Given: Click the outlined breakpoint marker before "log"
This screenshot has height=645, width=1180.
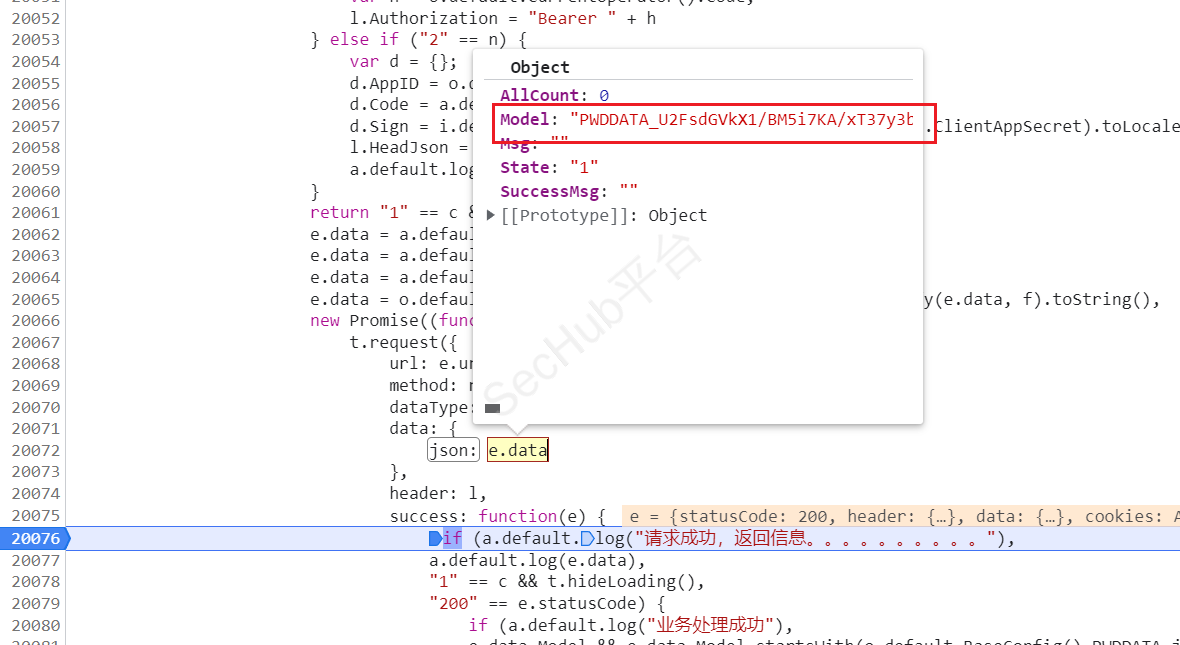Looking at the screenshot, I should [x=587, y=539].
